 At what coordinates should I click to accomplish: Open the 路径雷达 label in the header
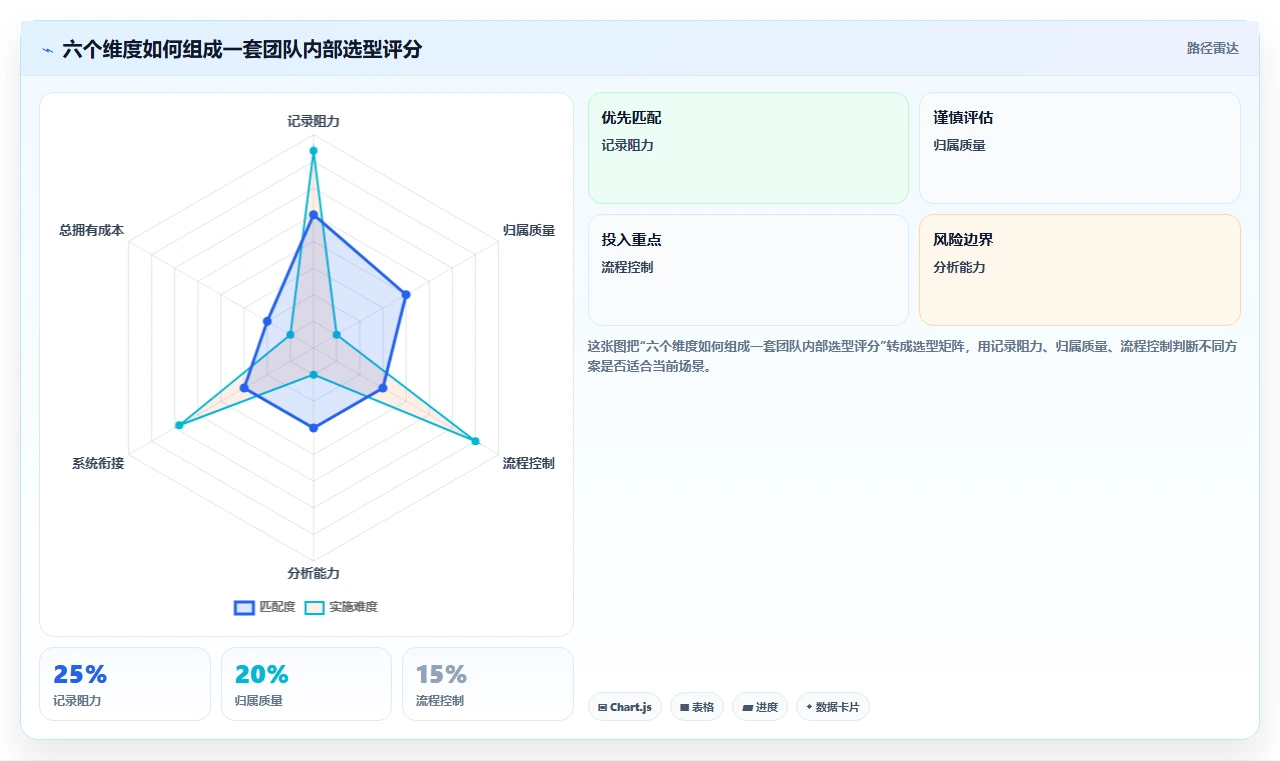pos(1212,48)
